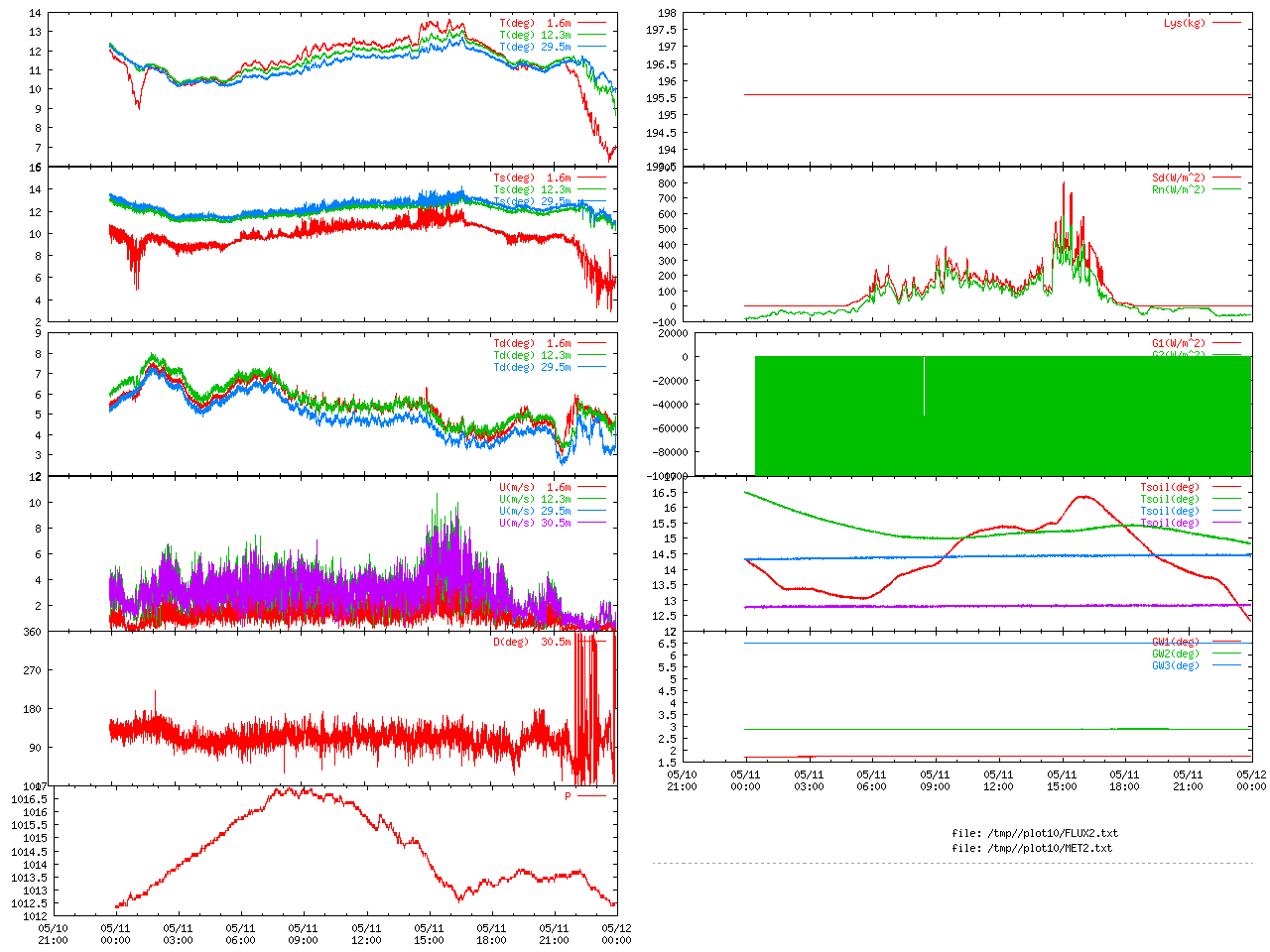Screen dimensions: 1270x952
Task: Click the green filled G1 flux data area
Action: coord(1003,416)
